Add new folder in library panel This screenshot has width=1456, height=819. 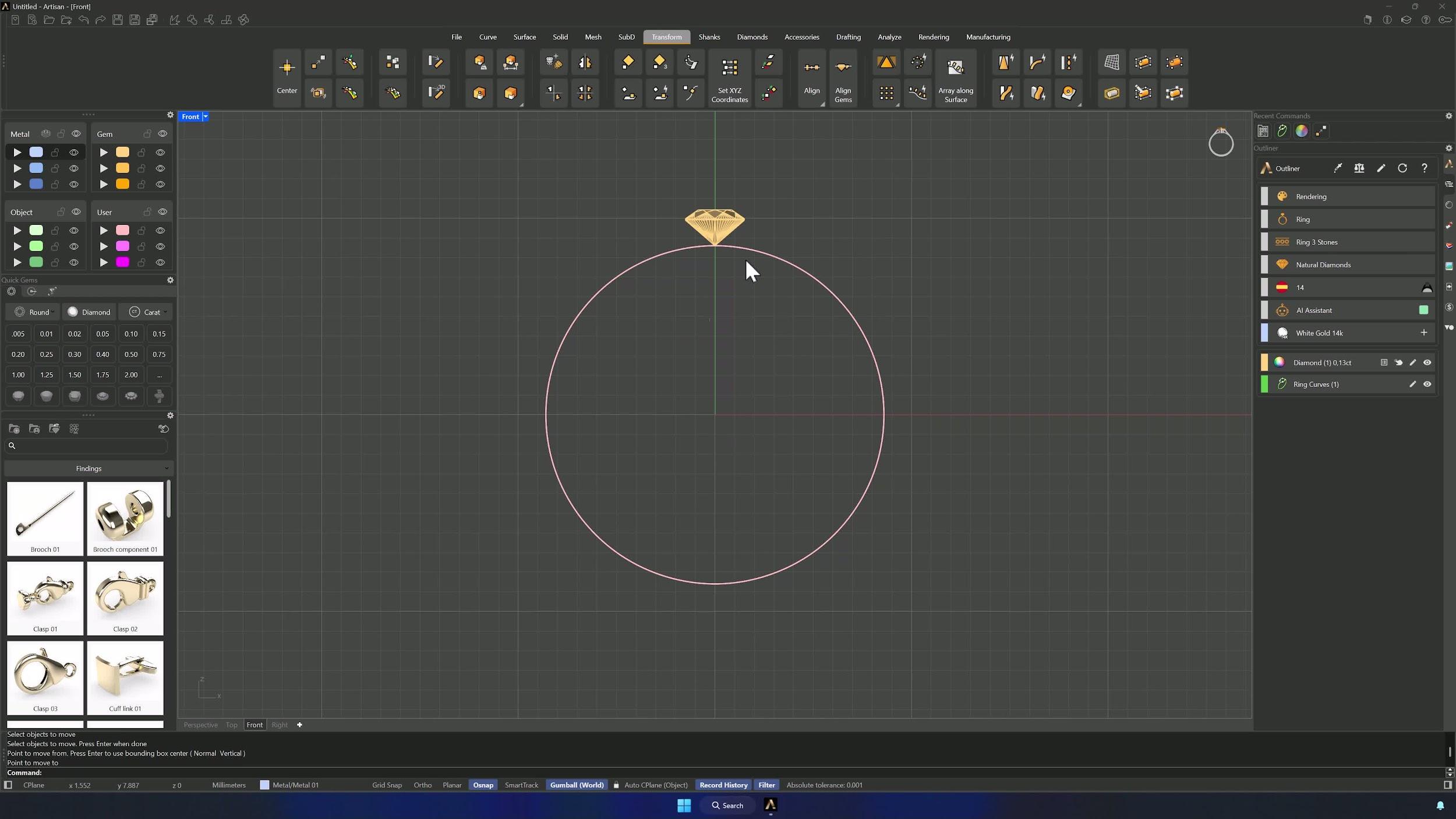[15, 429]
